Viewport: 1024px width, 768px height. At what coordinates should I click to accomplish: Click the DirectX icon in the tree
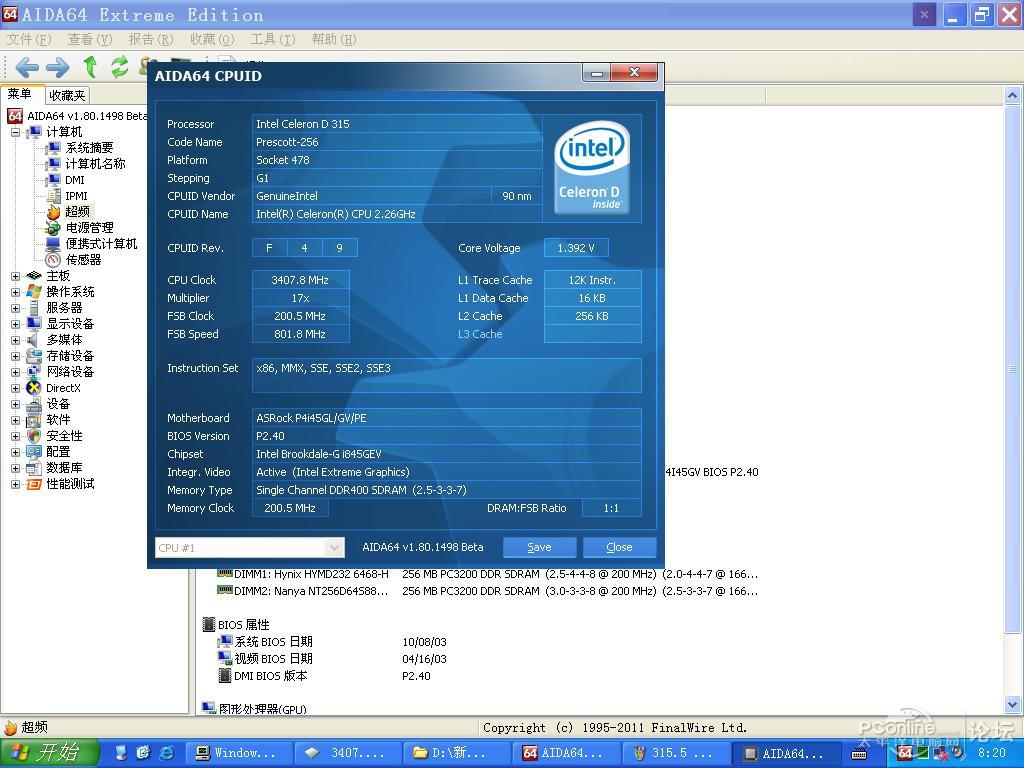34,388
